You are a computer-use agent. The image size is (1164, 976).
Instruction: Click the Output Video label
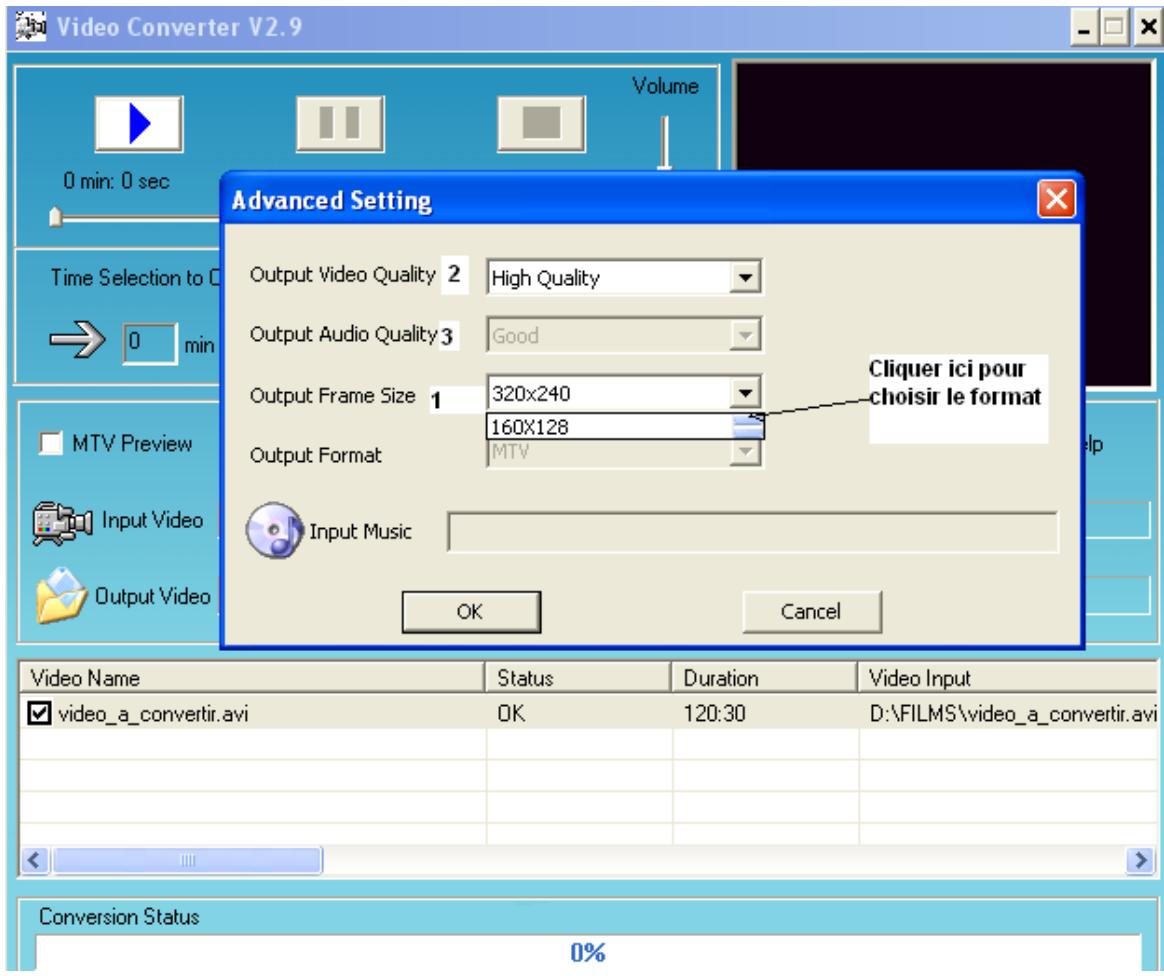[152, 596]
